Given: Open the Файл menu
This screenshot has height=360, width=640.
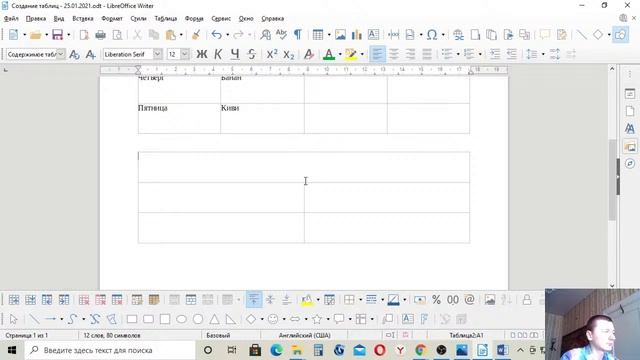Looking at the screenshot, I should pos(11,18).
